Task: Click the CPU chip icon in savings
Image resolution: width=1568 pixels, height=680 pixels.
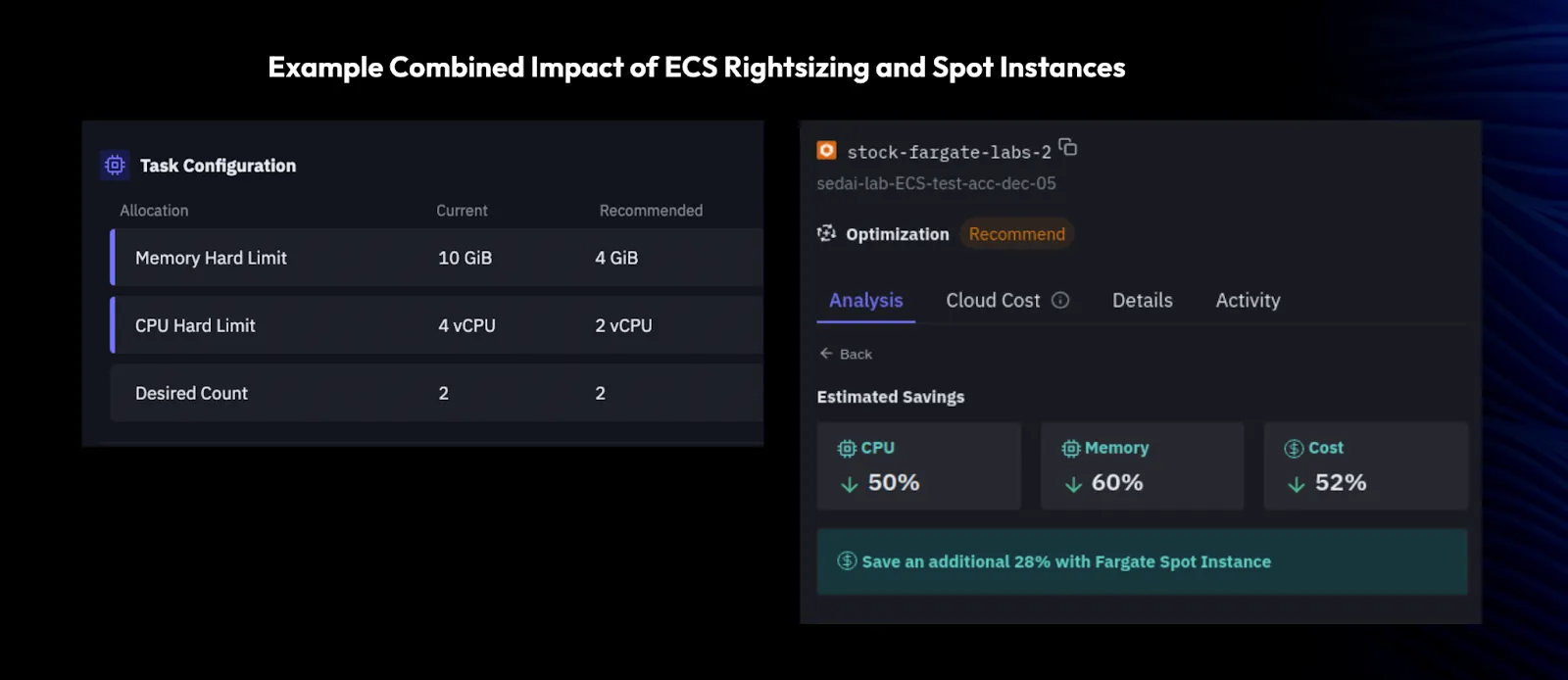Action: 847,449
